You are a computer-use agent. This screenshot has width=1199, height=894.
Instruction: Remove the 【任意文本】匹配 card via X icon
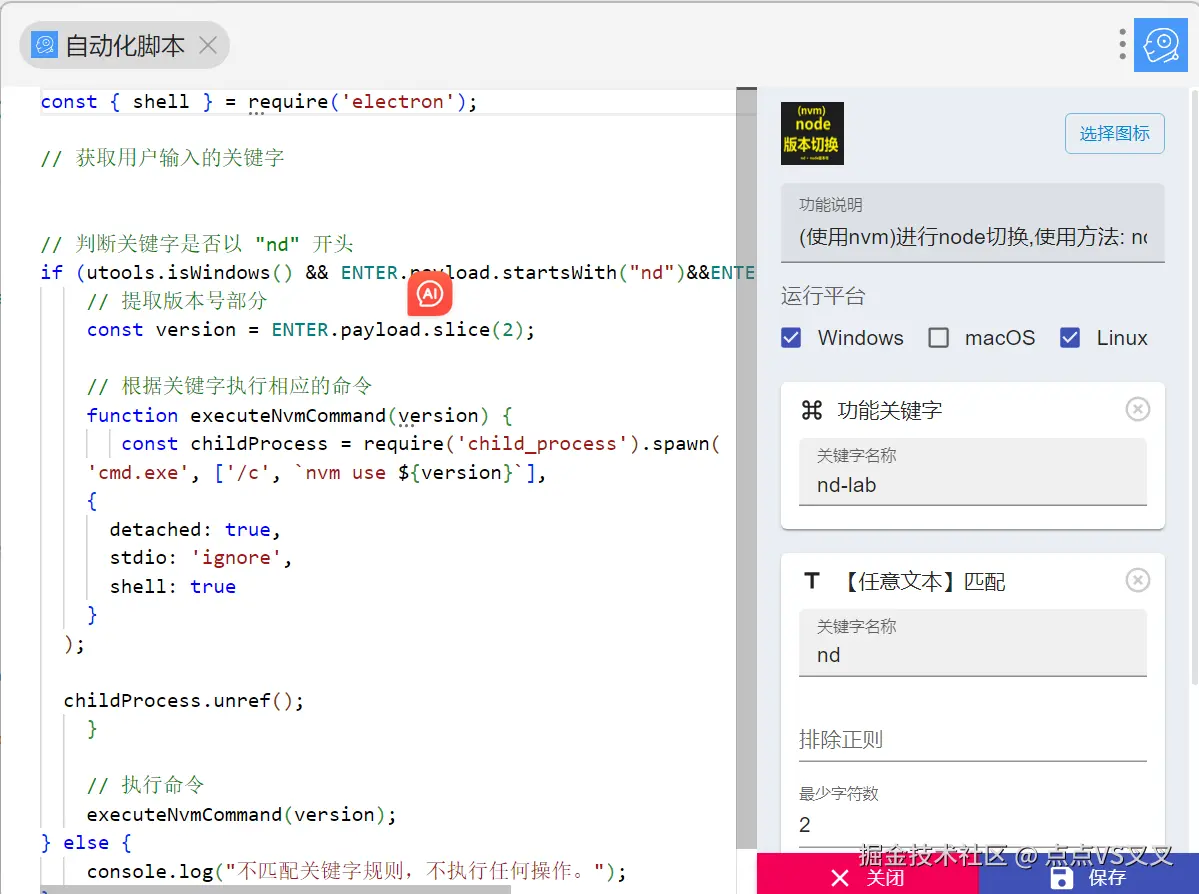click(1138, 580)
